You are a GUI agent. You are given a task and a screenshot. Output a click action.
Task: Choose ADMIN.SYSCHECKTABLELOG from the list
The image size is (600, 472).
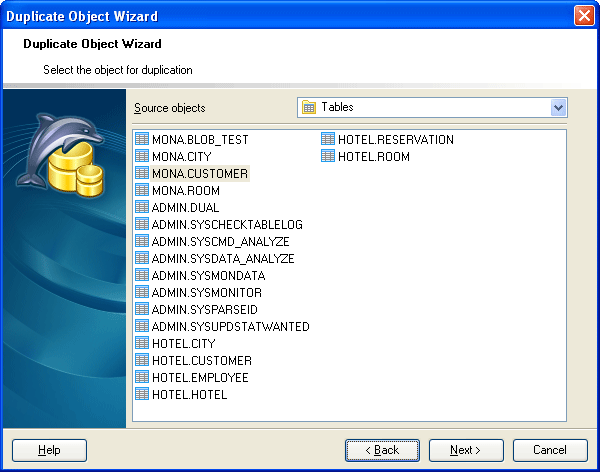pyautogui.click(x=226, y=225)
